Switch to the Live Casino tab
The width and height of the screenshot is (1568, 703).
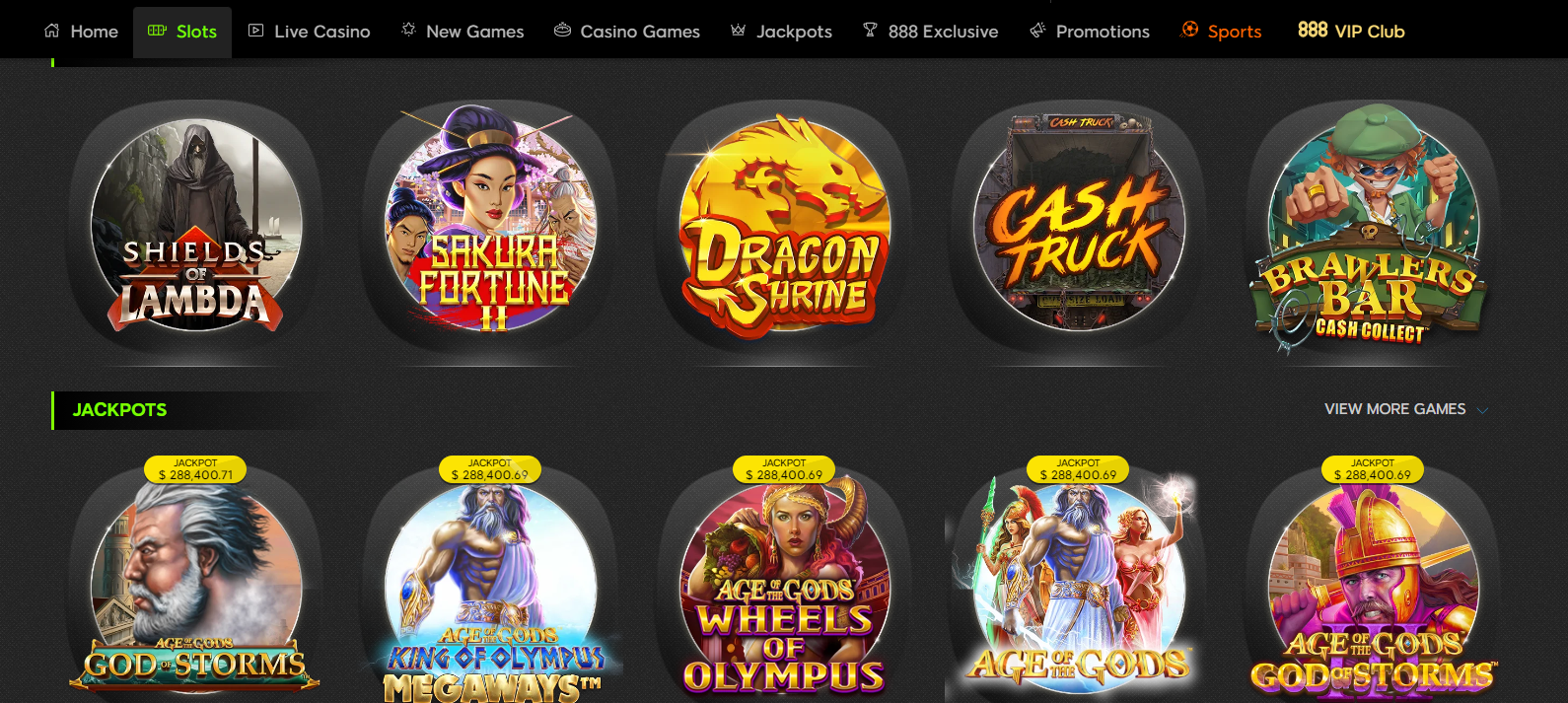click(309, 32)
